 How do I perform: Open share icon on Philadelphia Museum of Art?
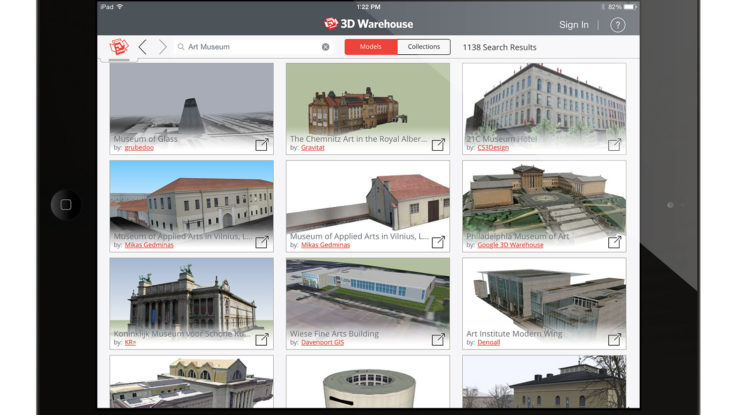click(614, 242)
